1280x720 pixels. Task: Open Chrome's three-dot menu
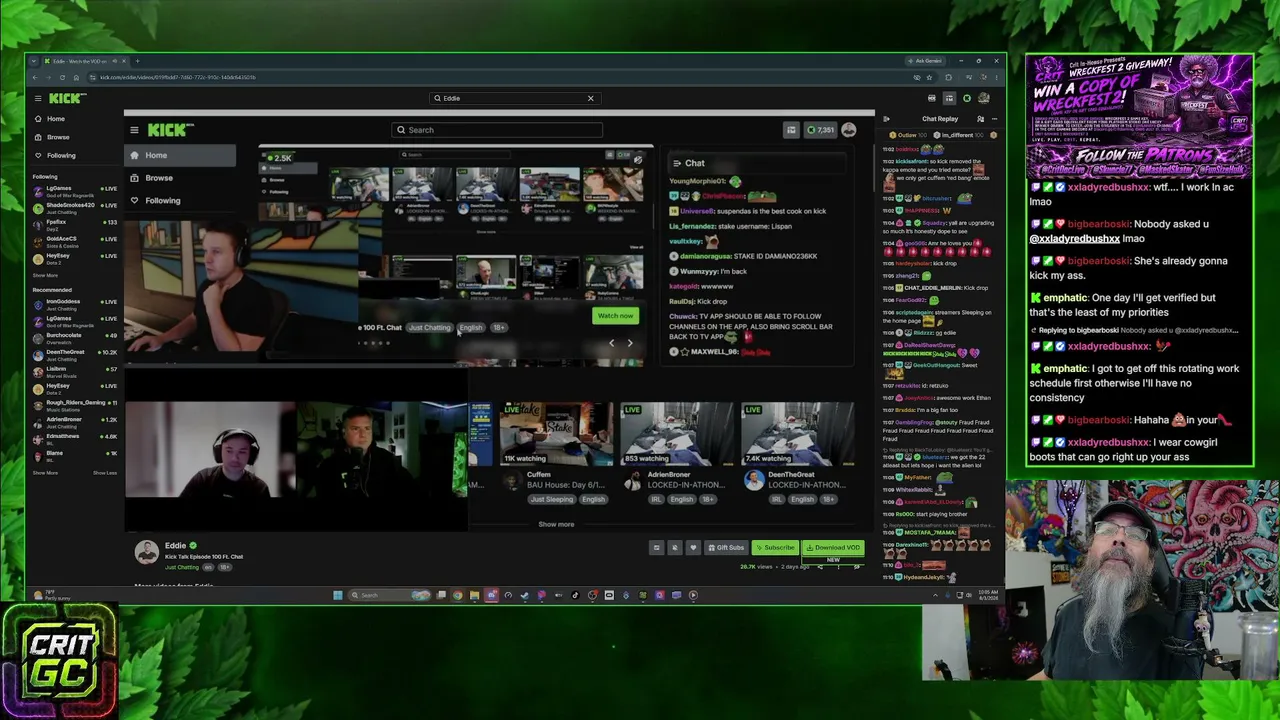995,77
